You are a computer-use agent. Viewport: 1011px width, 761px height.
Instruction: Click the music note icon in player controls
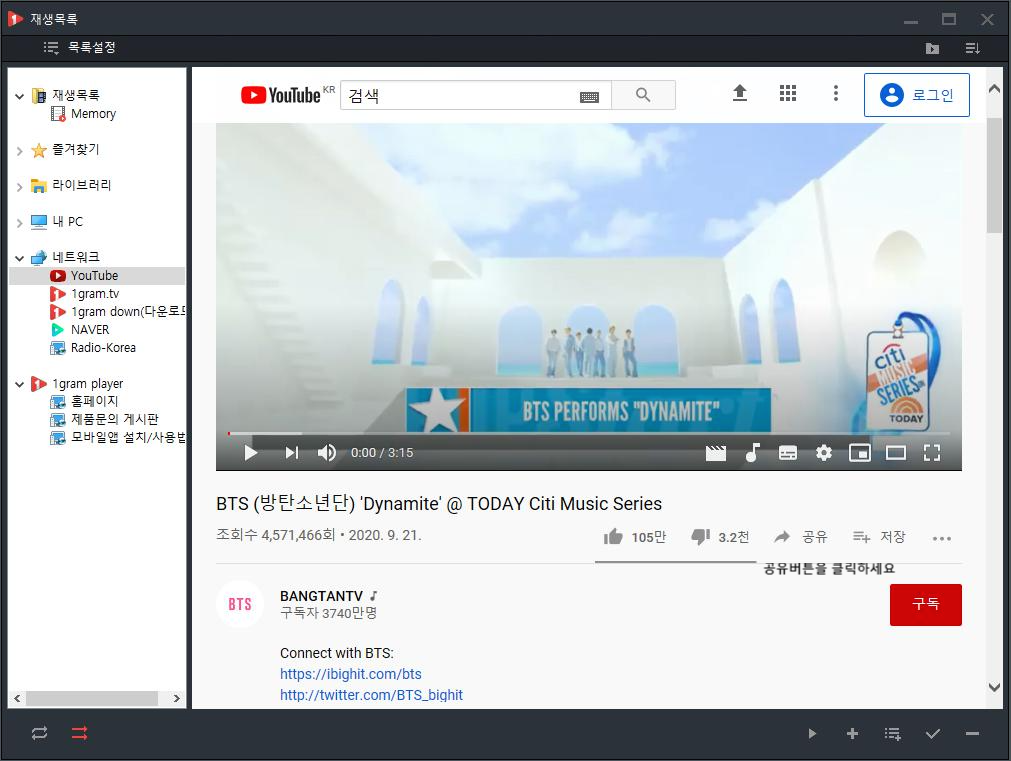click(x=752, y=453)
